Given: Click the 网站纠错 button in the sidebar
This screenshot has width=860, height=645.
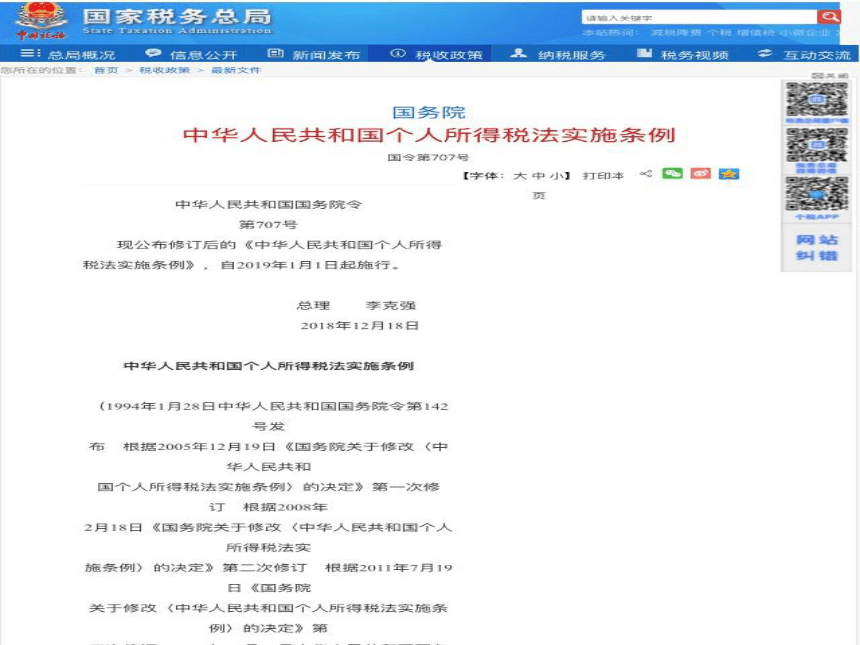Looking at the screenshot, I should 817,248.
